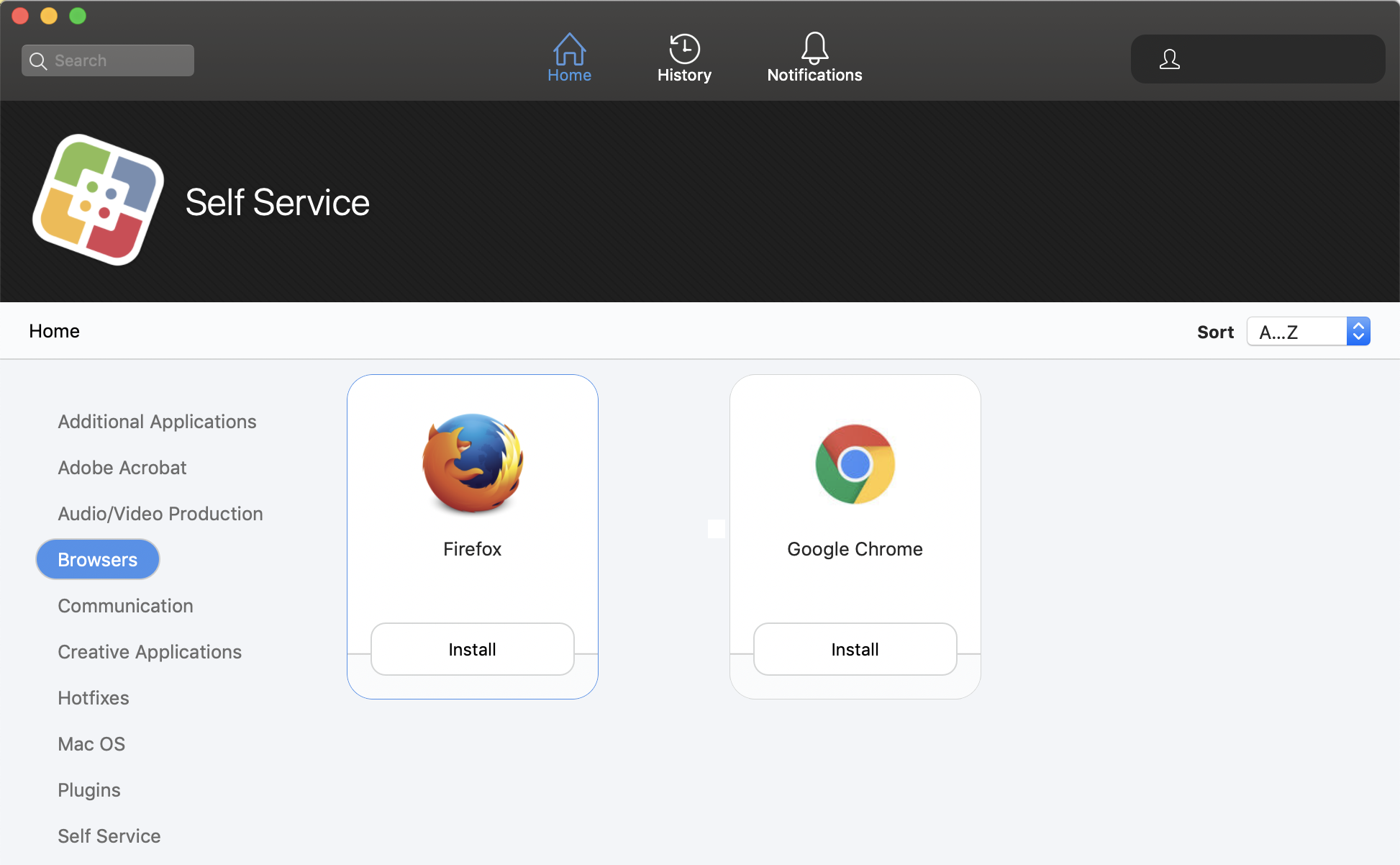This screenshot has height=865, width=1400.
Task: Click the Firefox title text
Action: pyautogui.click(x=472, y=549)
